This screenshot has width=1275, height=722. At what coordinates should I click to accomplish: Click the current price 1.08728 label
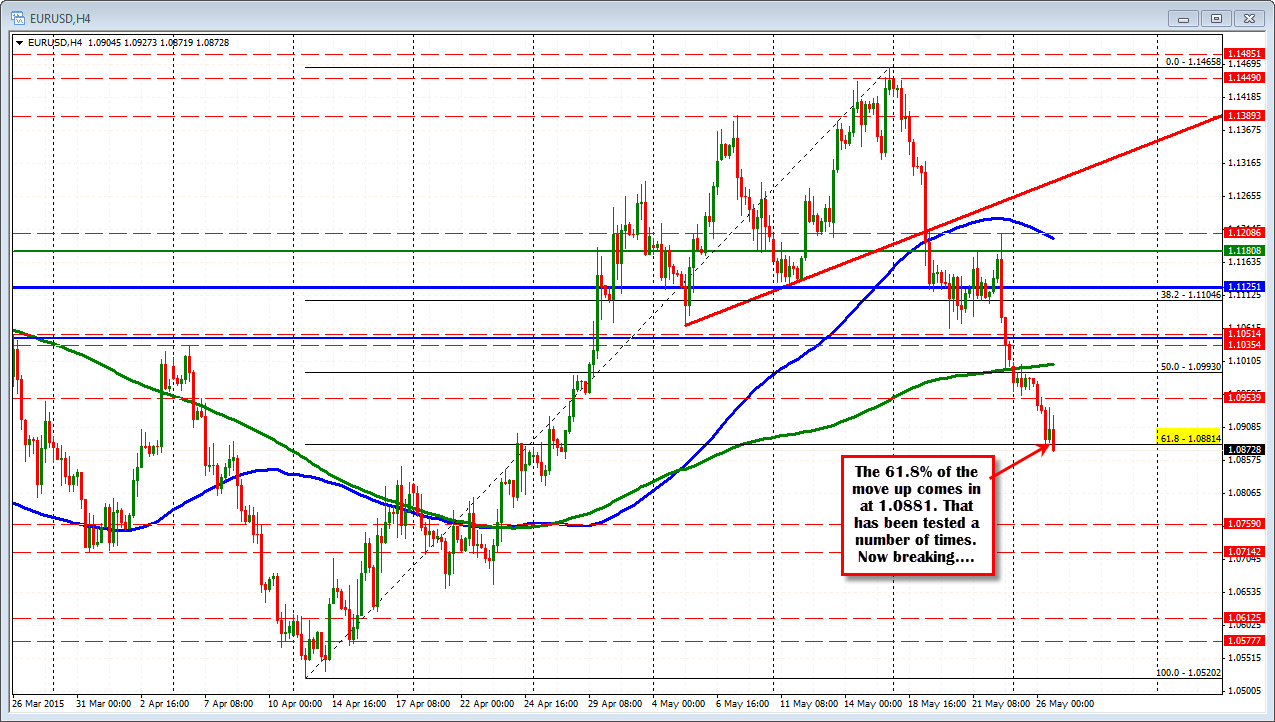[1244, 449]
